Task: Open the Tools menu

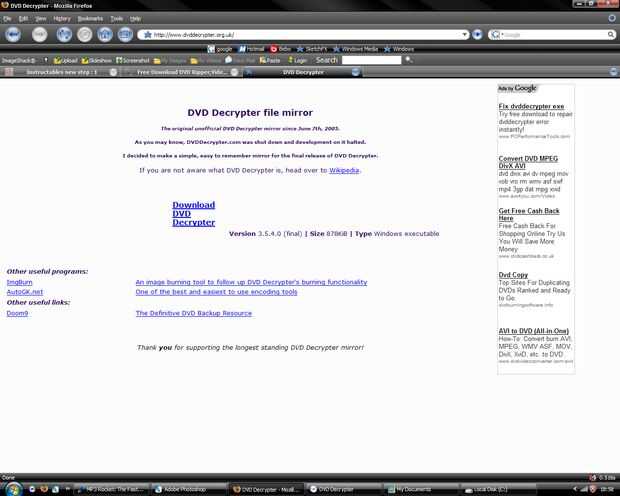Action: point(116,19)
